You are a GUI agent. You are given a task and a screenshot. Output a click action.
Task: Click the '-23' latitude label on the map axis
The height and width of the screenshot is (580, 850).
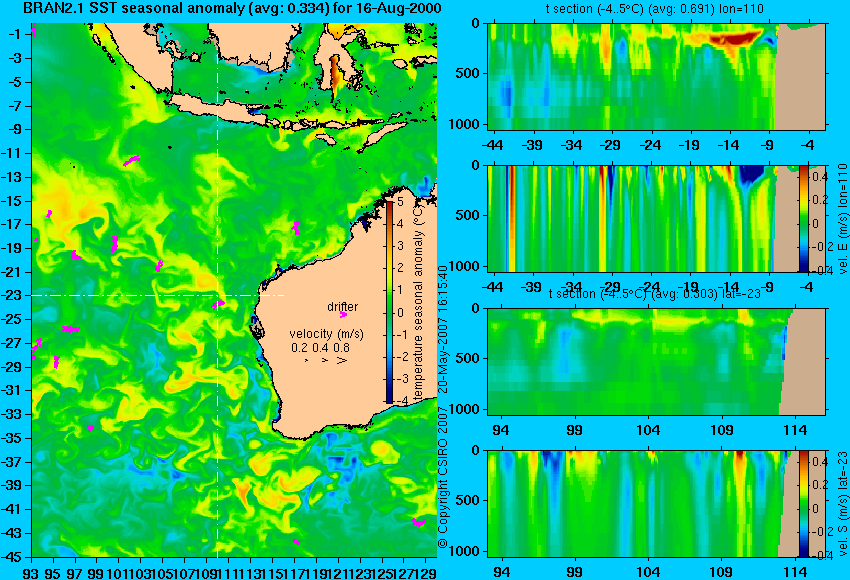click(14, 296)
